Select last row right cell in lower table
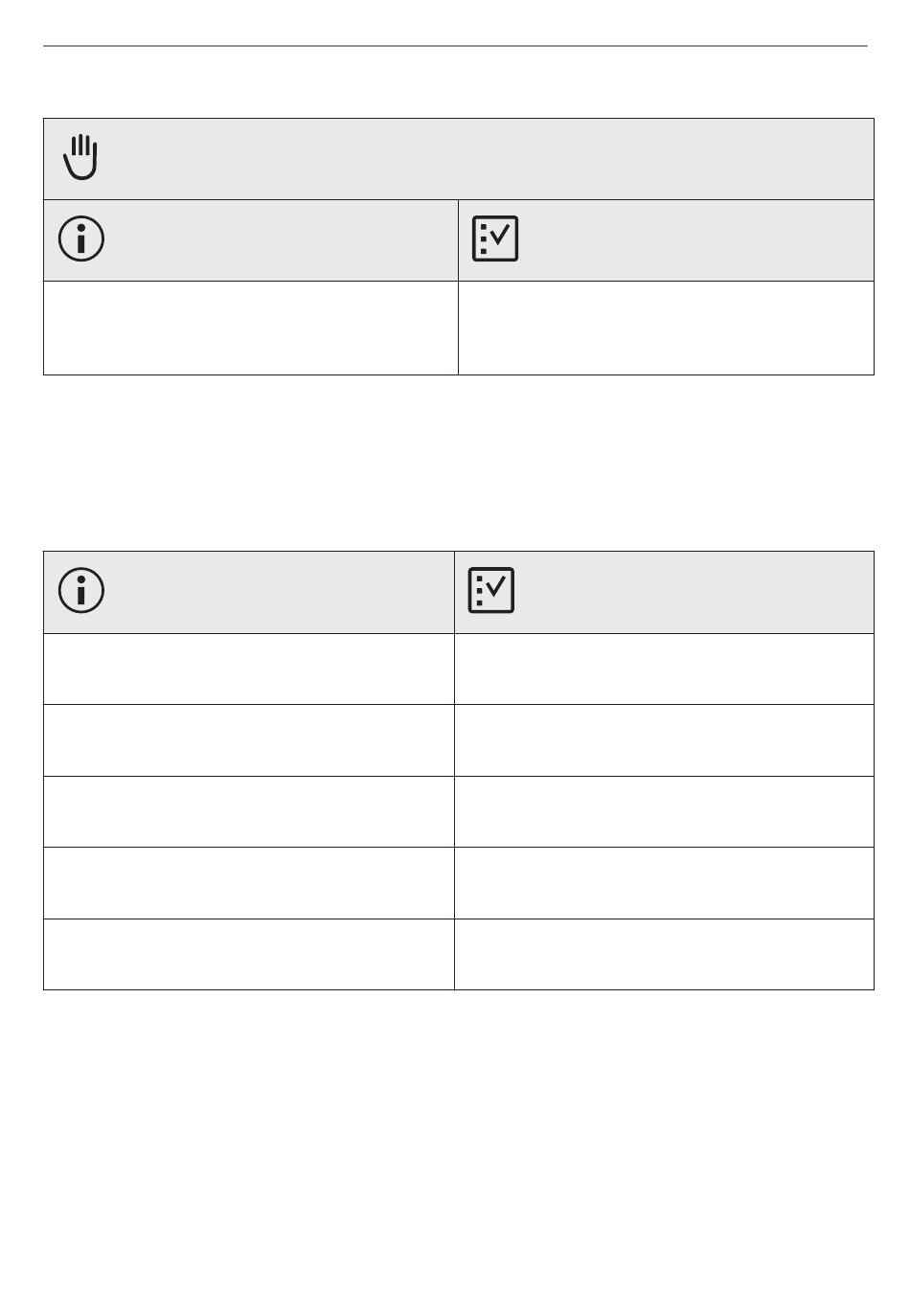This screenshot has width=910, height=1316. [x=664, y=954]
